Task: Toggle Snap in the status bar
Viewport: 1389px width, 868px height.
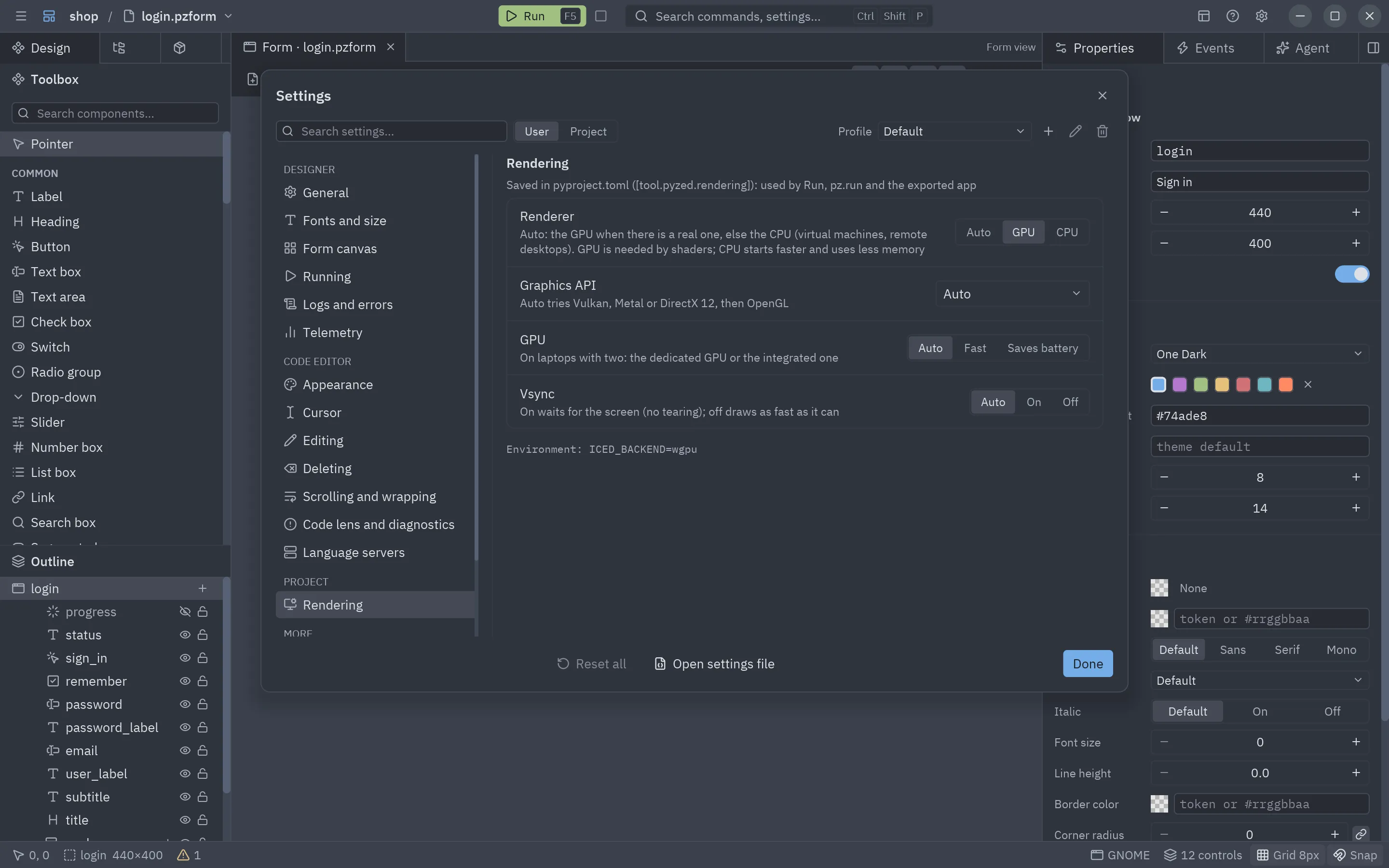Action: click(1355, 855)
